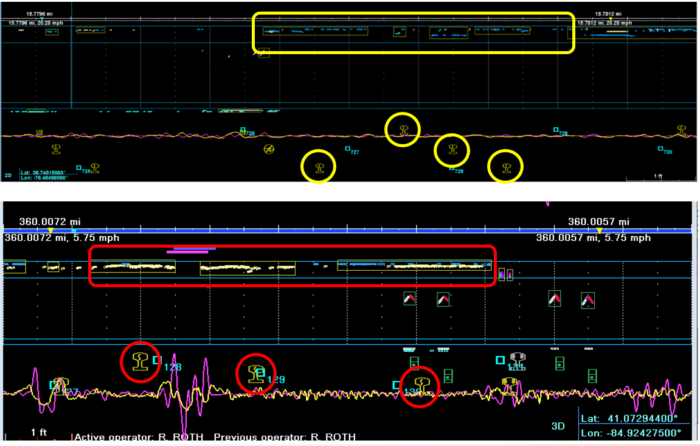
Task: Select the rail icon on the waveform between markers 727 and 728
Action: point(404,130)
